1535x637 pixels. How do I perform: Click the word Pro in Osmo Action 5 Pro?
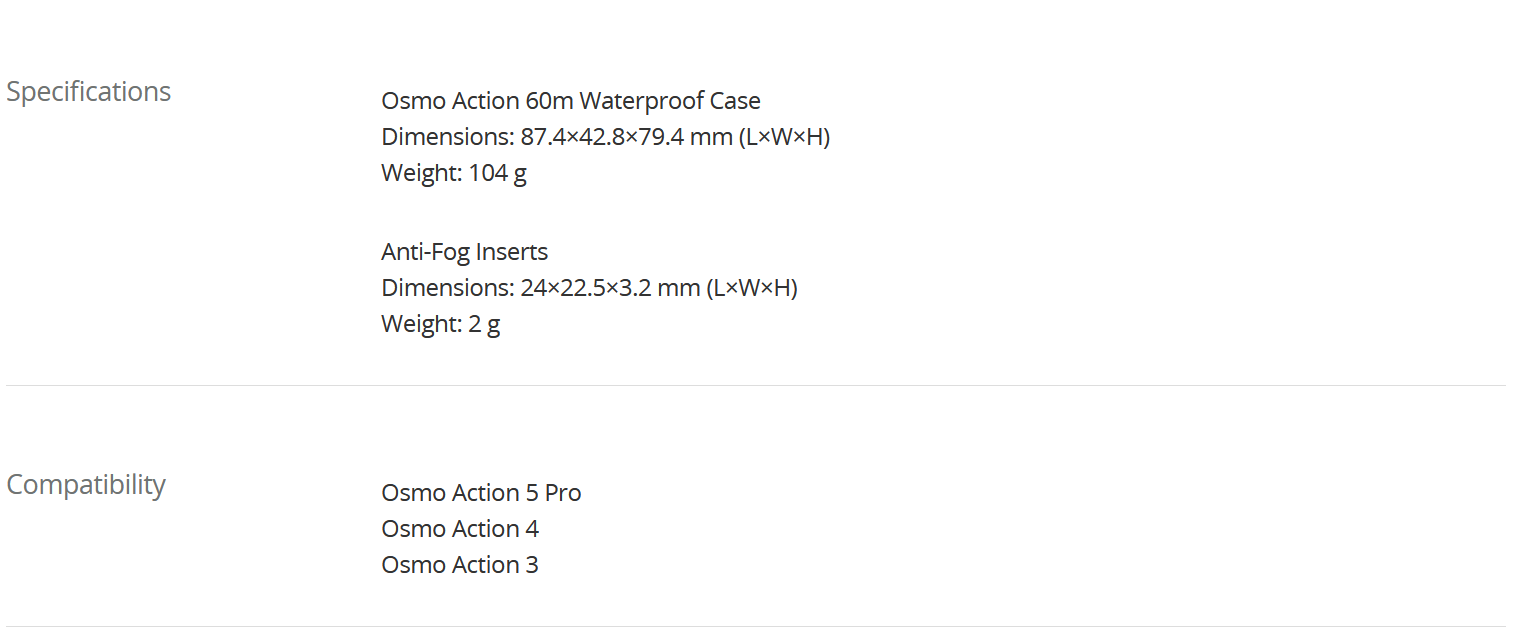(x=563, y=493)
